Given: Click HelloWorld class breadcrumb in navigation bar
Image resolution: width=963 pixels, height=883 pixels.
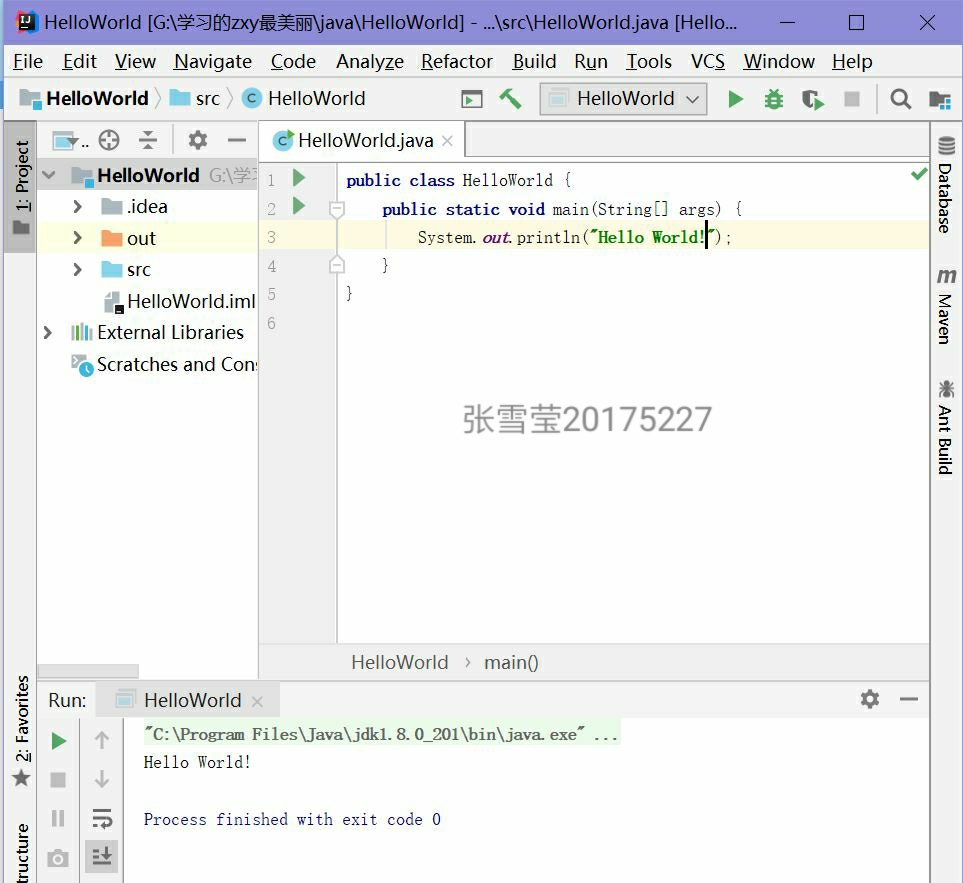Looking at the screenshot, I should [x=304, y=98].
